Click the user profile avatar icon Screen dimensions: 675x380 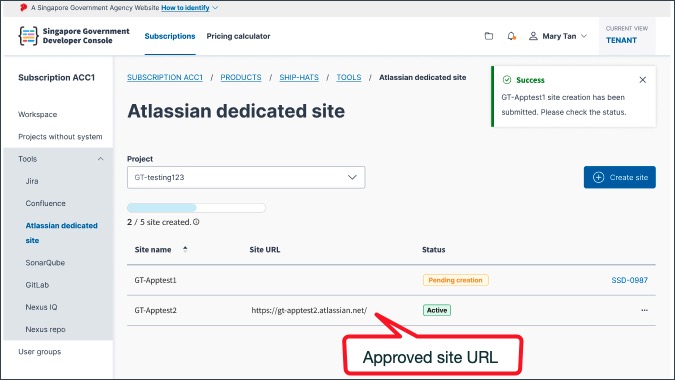coord(533,36)
